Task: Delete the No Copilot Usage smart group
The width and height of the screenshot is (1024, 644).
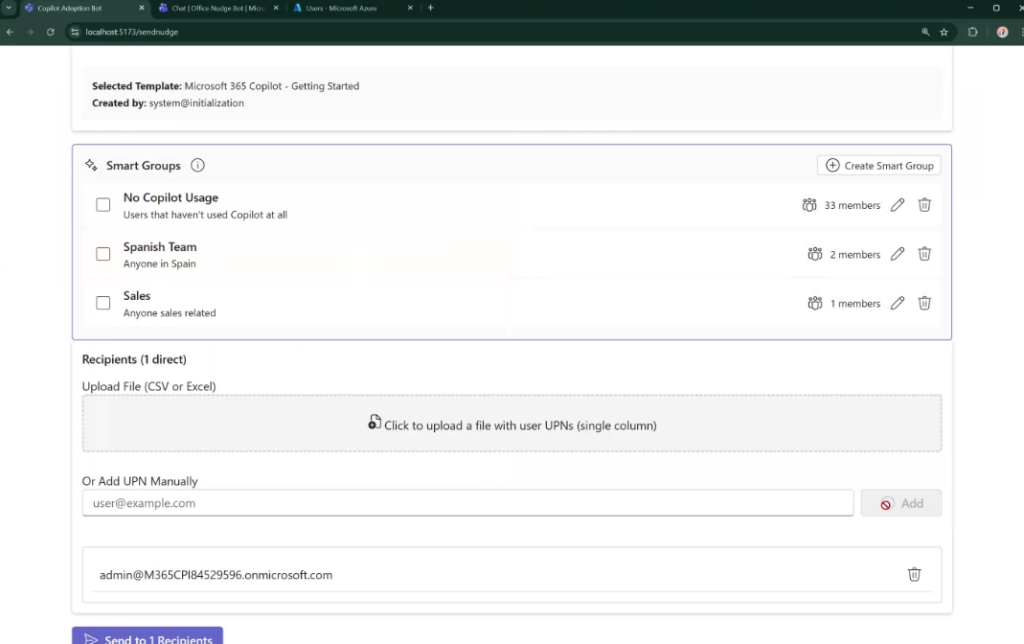Action: (925, 205)
